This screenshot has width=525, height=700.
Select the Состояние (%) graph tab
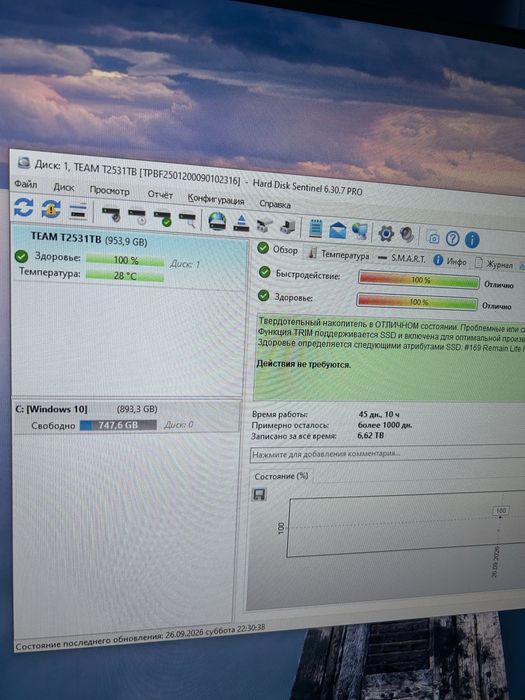281,476
